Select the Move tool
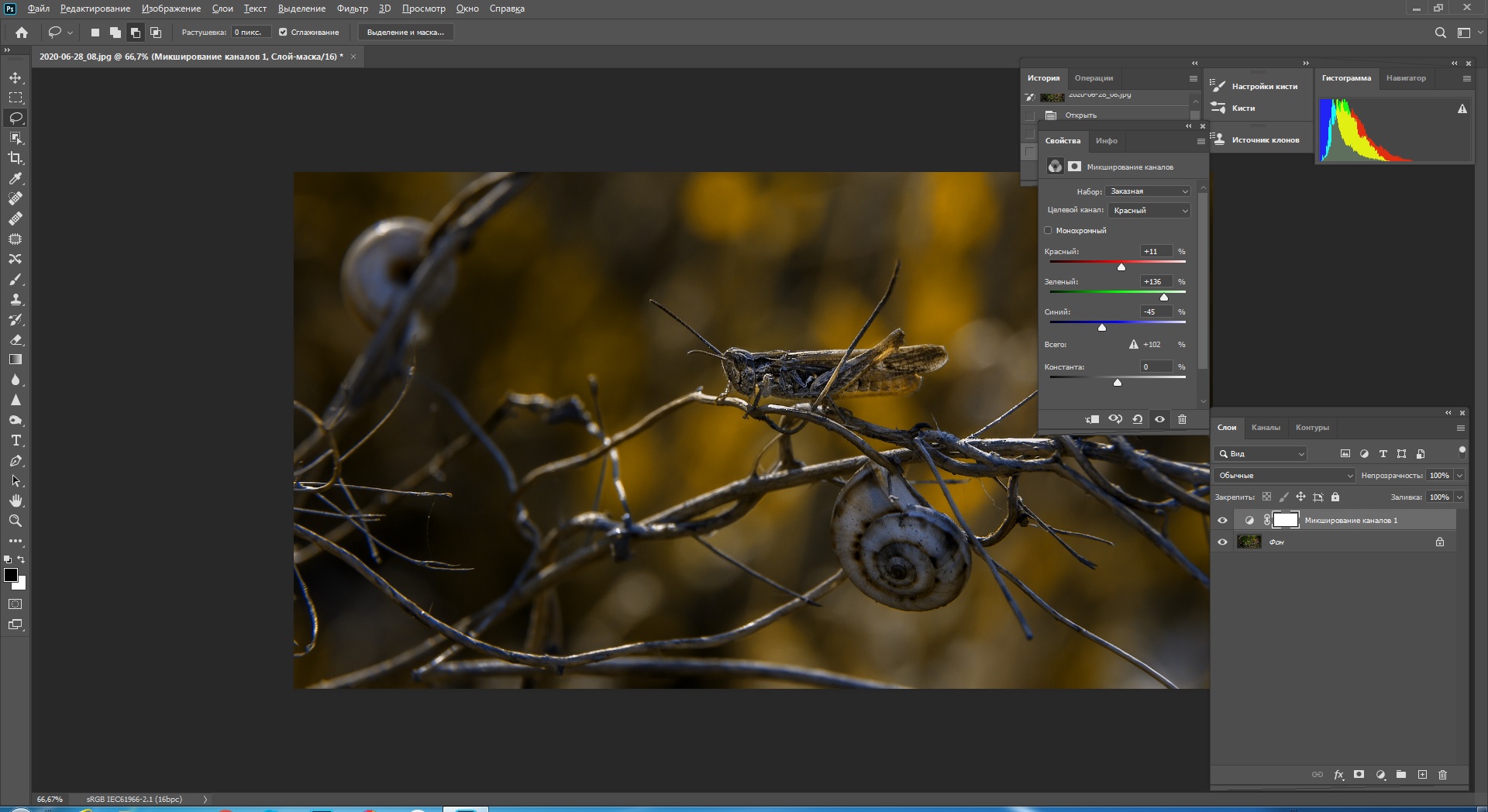Viewport: 1488px width, 812px height. pyautogui.click(x=15, y=77)
